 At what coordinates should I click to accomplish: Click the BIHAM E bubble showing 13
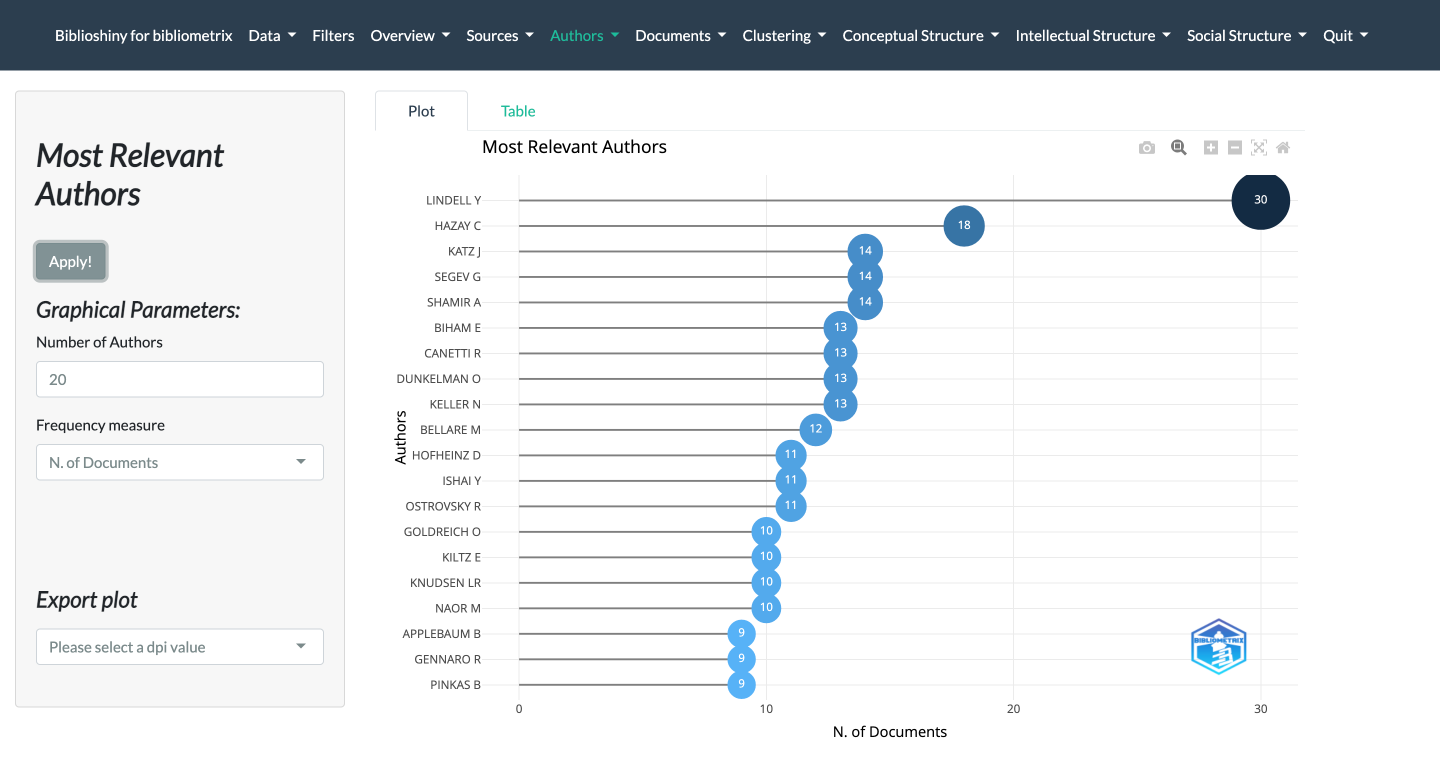[x=840, y=327]
